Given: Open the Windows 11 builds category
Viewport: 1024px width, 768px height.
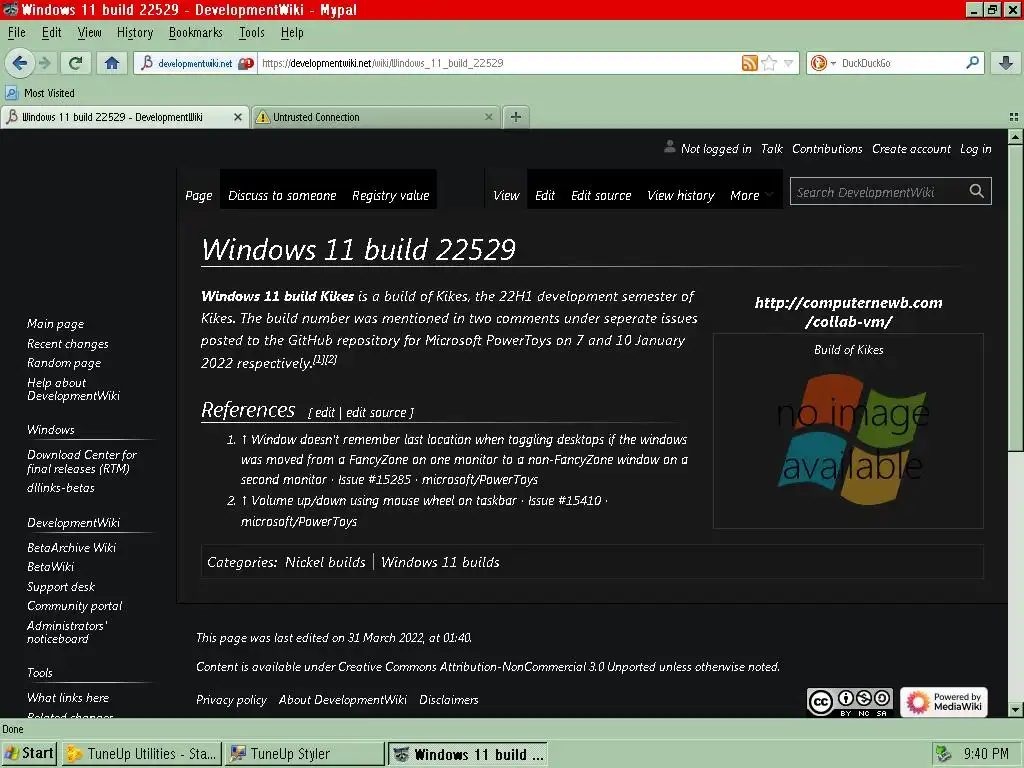Looking at the screenshot, I should [x=440, y=562].
